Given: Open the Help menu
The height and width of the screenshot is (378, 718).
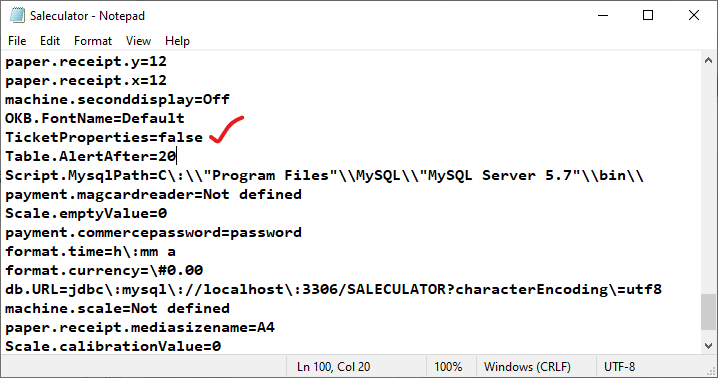Looking at the screenshot, I should (177, 41).
